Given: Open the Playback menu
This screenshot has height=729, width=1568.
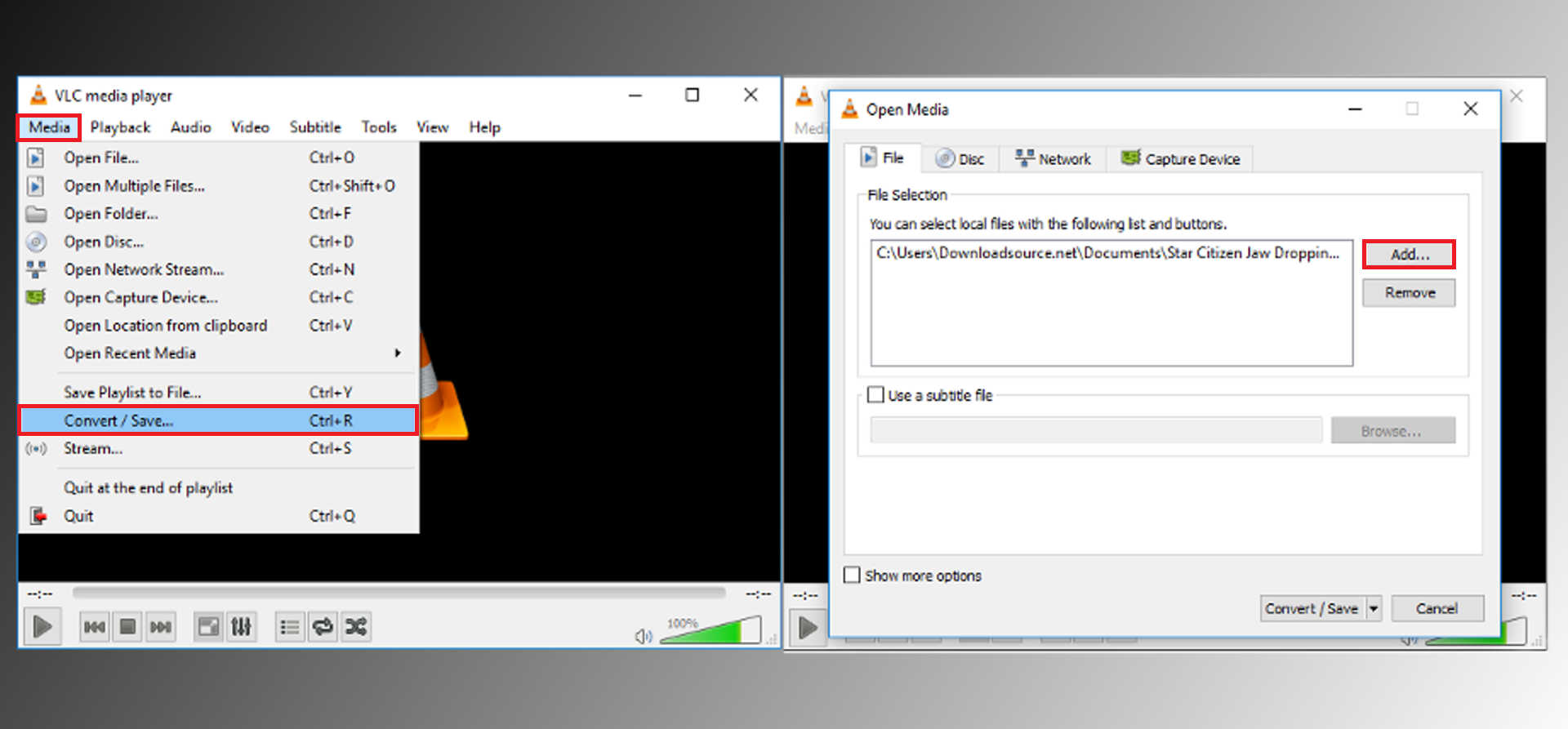Looking at the screenshot, I should (x=120, y=127).
